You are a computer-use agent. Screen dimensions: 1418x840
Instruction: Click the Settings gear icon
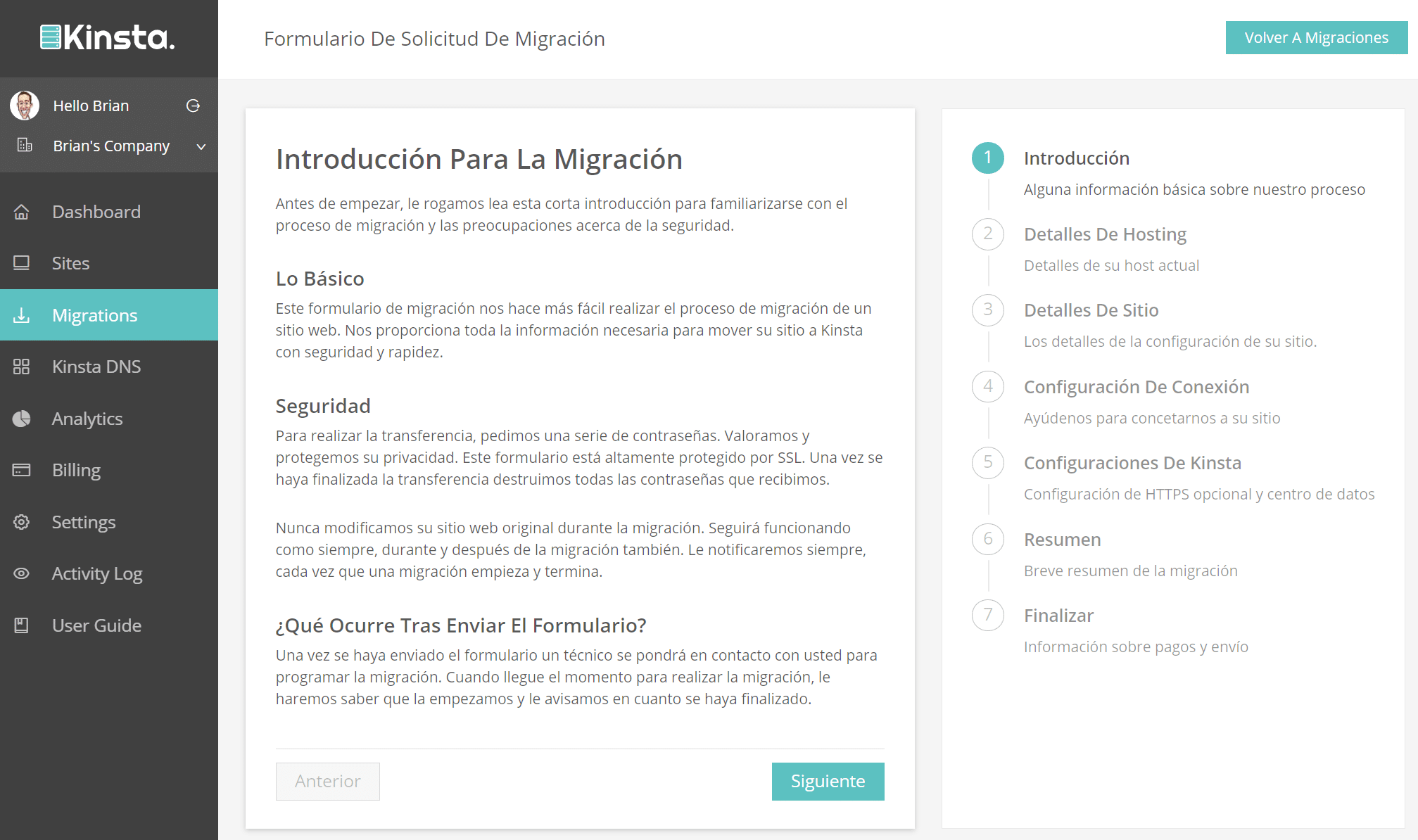[x=22, y=521]
